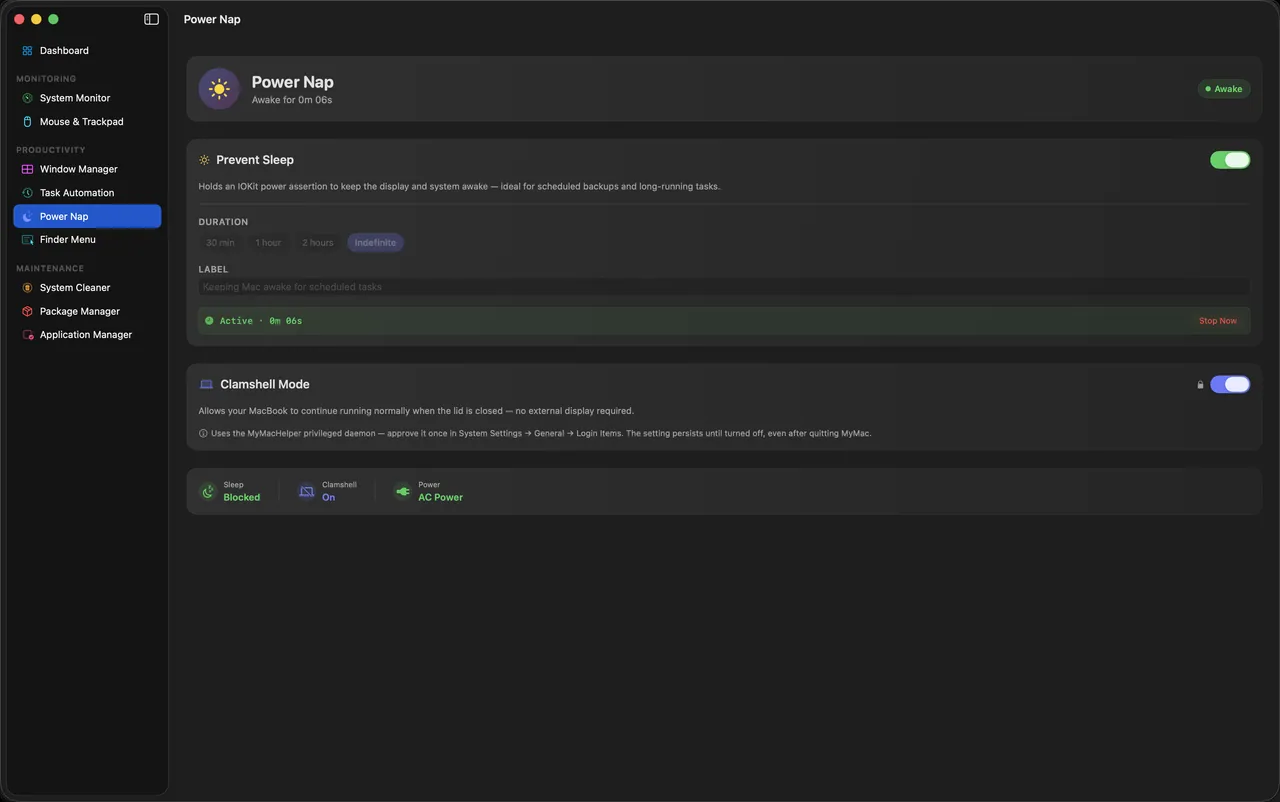The height and width of the screenshot is (802, 1280).
Task: Select Task Automation in sidebar
Action: (x=87, y=193)
